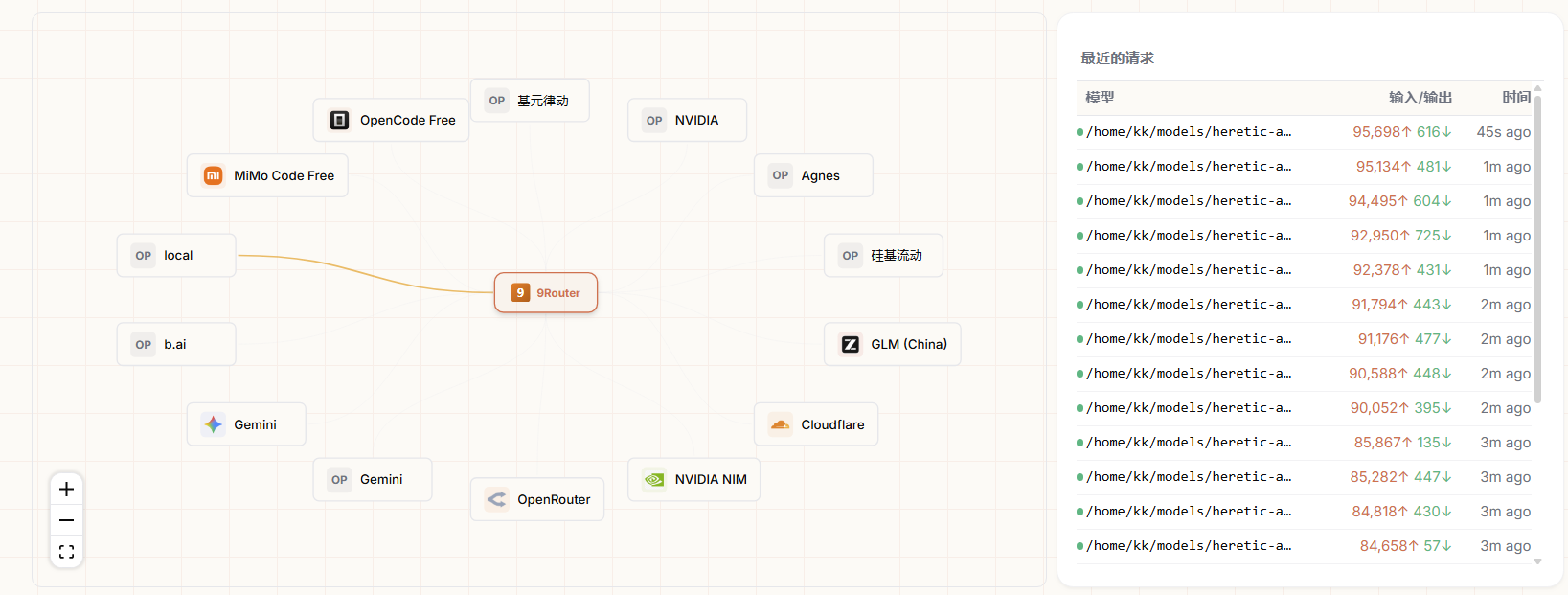
Task: Click the OP badge of b.ai node
Action: pyautogui.click(x=143, y=344)
